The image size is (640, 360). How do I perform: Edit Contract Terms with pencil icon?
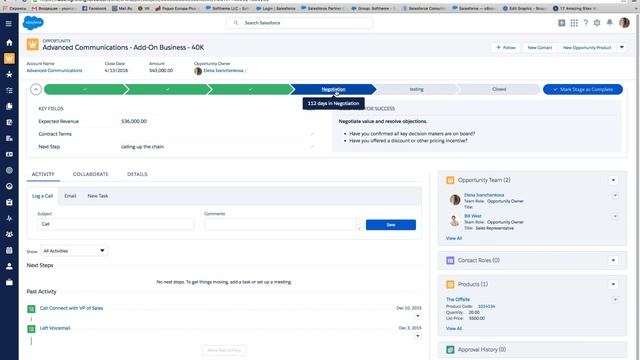click(x=312, y=134)
